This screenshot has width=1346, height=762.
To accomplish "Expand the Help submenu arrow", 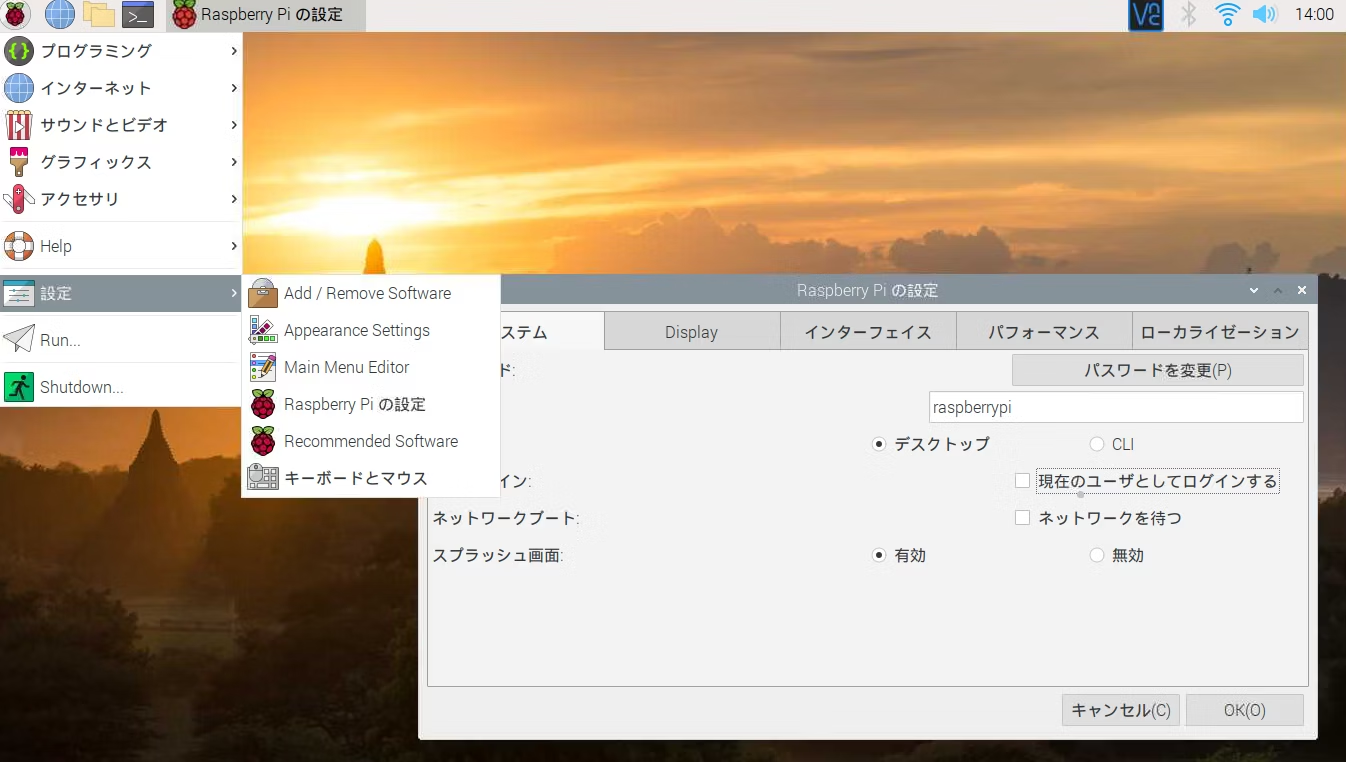I will [234, 246].
